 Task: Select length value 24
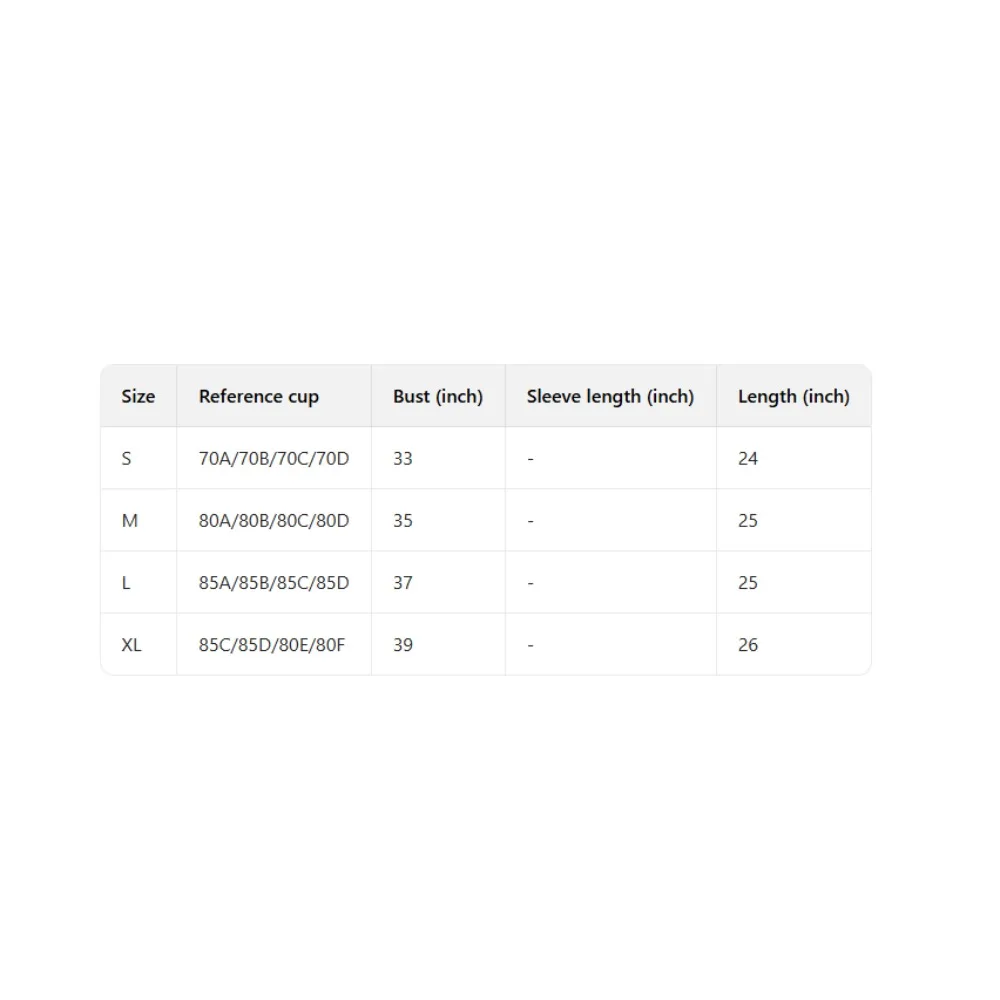tap(748, 459)
